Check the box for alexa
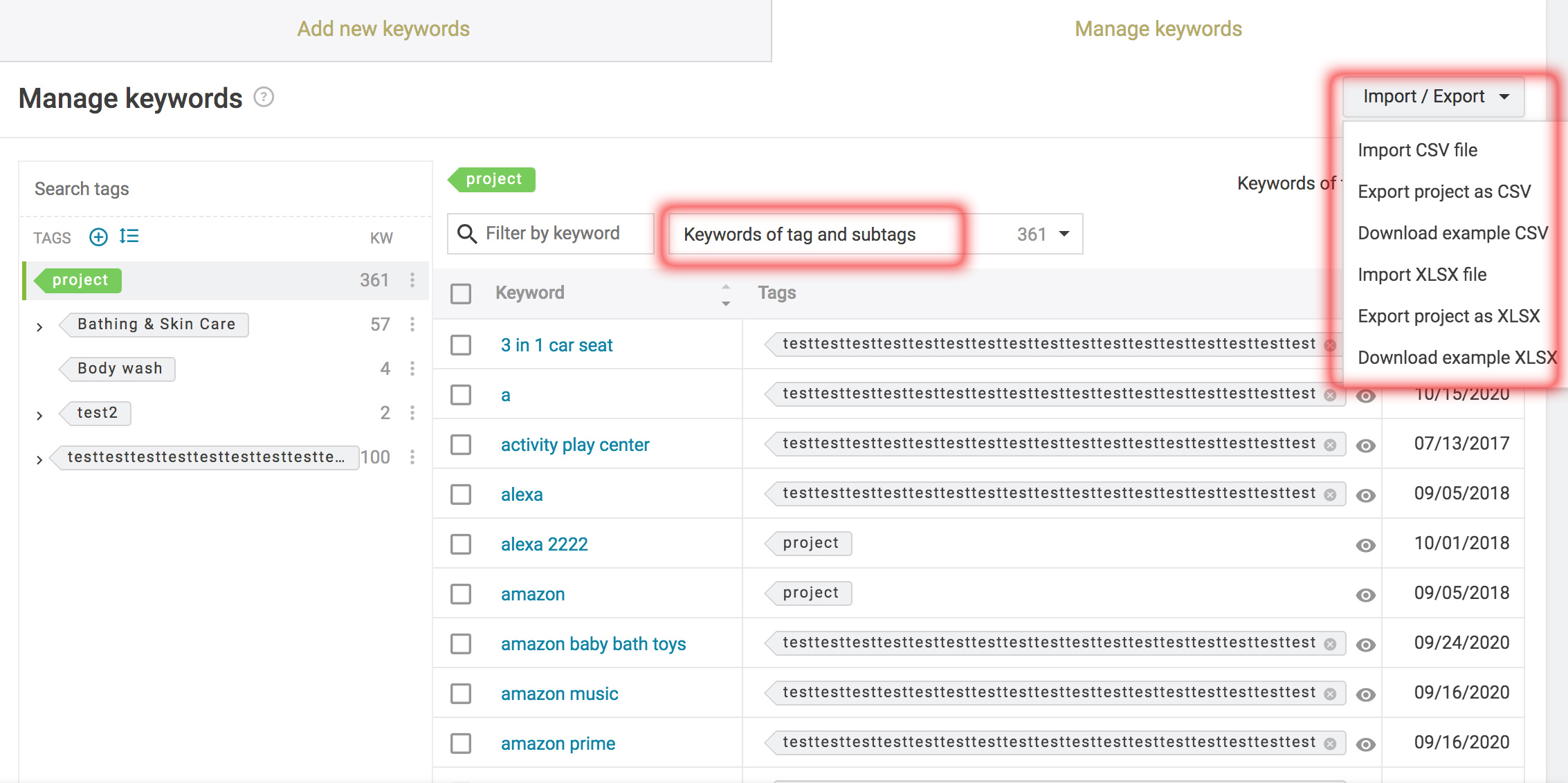The width and height of the screenshot is (1568, 783). click(x=461, y=495)
